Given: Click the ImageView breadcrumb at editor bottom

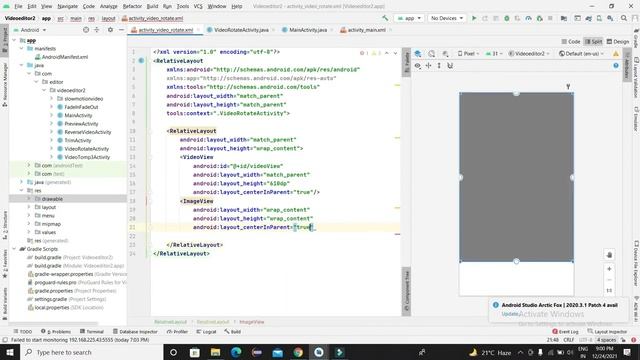Looking at the screenshot, I should coord(251,322).
